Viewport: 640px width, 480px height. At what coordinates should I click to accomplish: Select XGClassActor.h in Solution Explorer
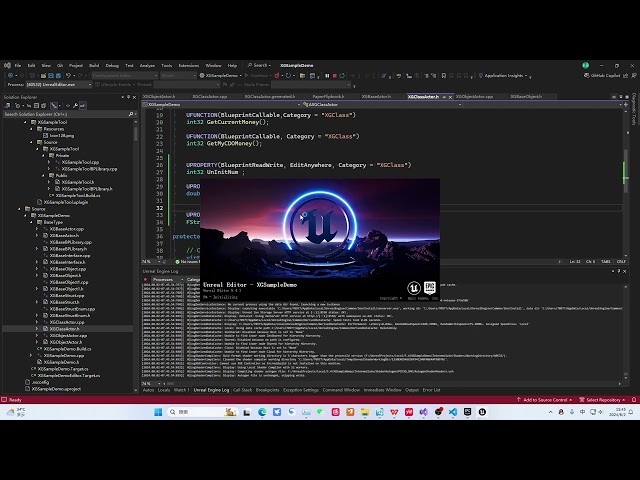[64, 329]
